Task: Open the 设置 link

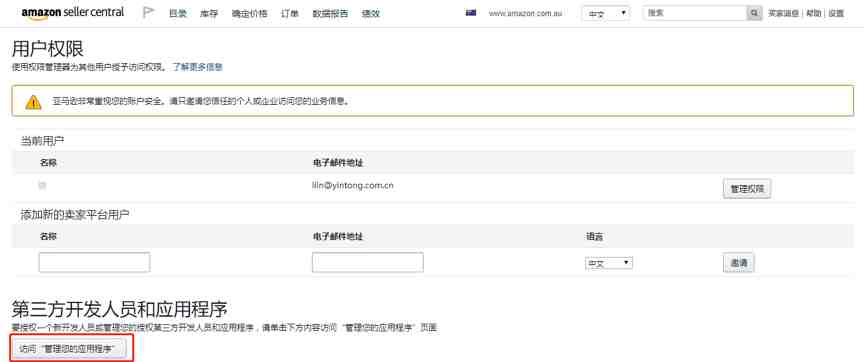Action: pos(836,13)
